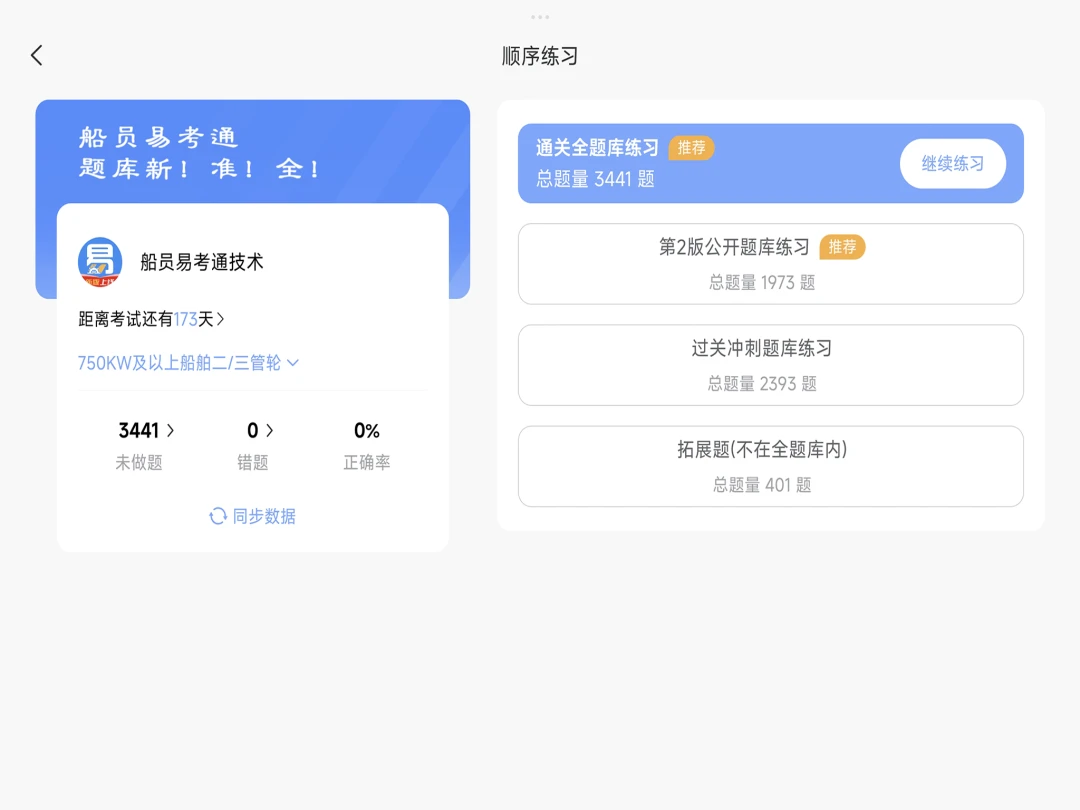View the 0% 正确率 statistic
The image size is (1080, 810).
click(366, 446)
